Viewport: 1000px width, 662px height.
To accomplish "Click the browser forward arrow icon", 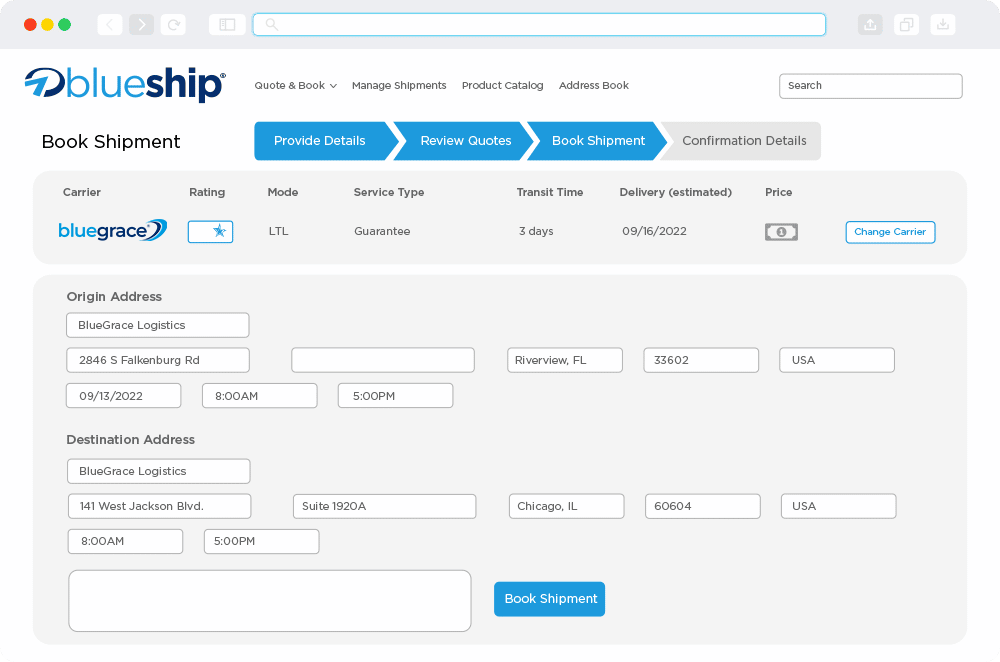I will (142, 25).
